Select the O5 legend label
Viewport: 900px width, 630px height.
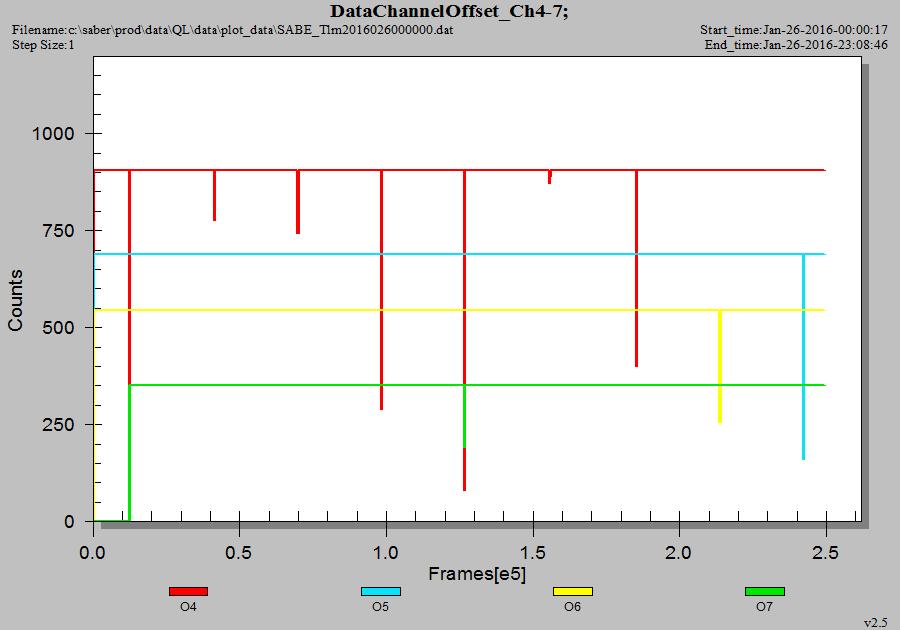coord(381,606)
